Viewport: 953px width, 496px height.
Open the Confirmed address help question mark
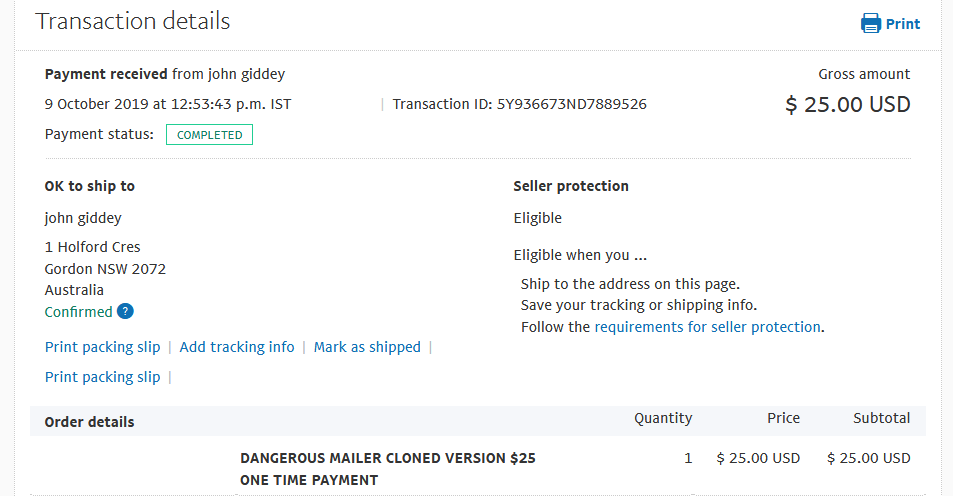(x=125, y=311)
